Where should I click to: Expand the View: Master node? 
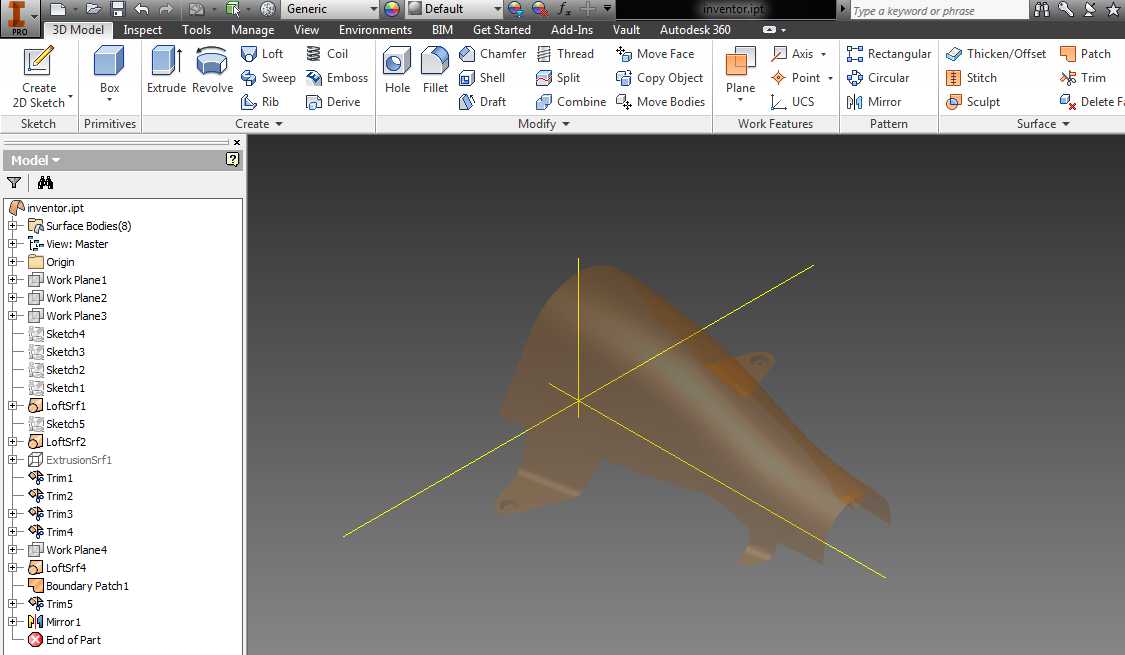point(12,244)
